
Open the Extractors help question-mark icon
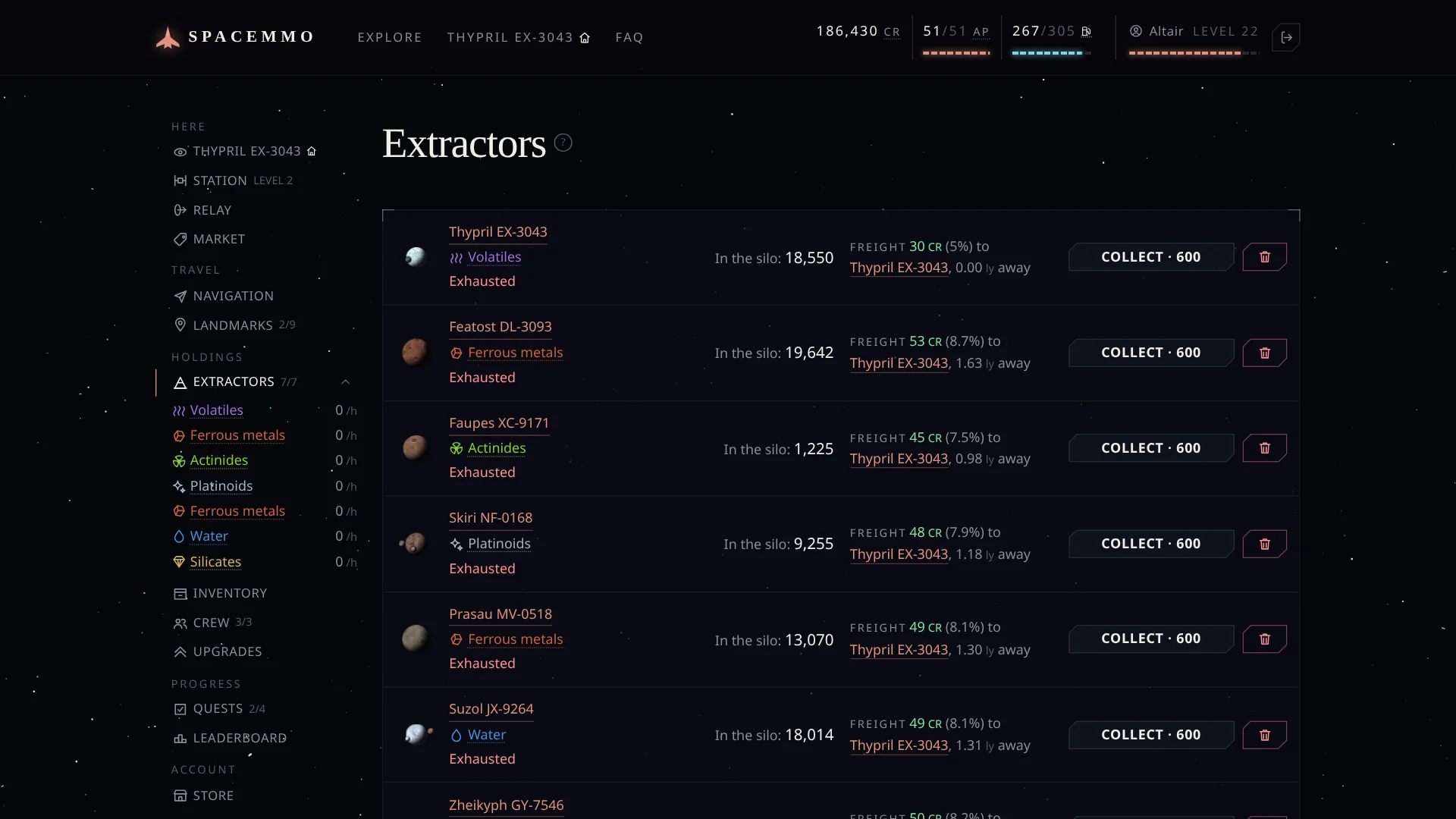pos(563,143)
